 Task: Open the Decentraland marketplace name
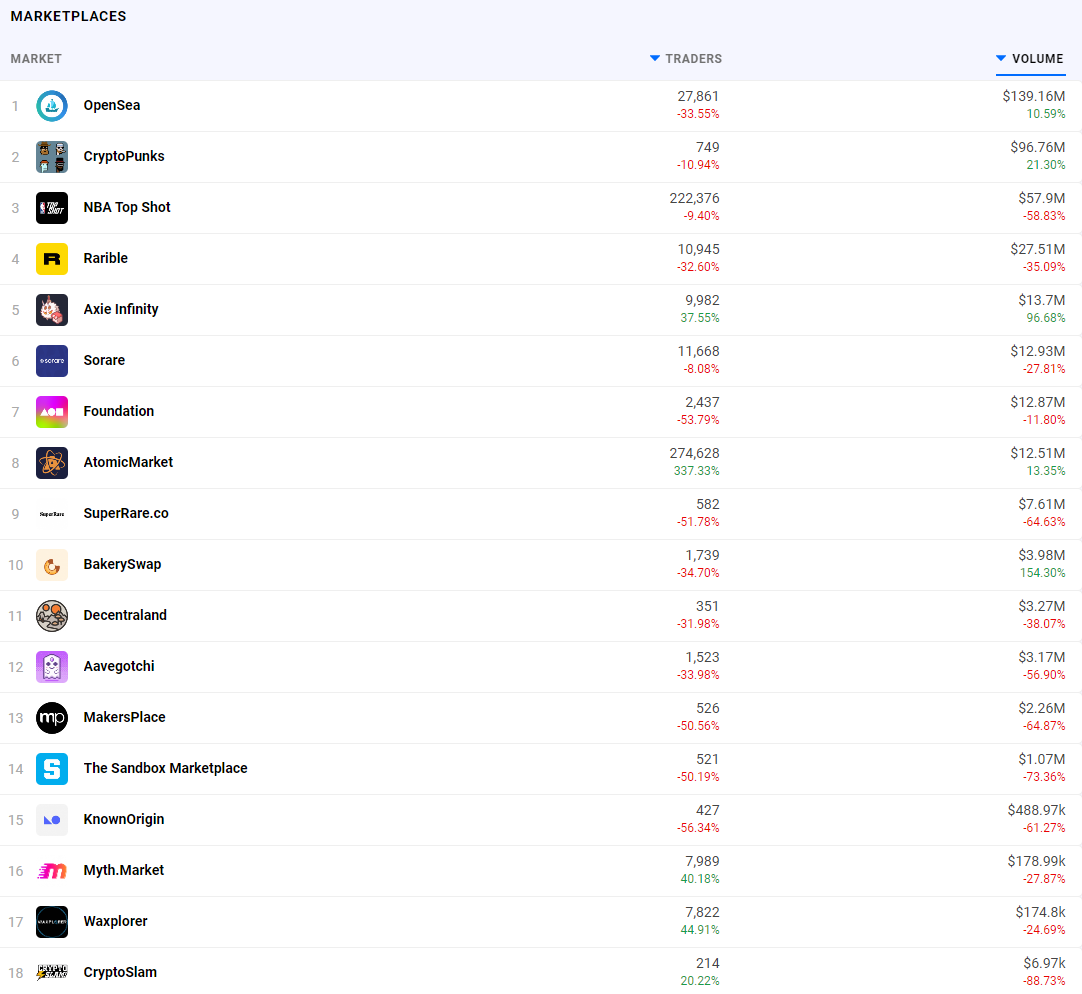(125, 616)
